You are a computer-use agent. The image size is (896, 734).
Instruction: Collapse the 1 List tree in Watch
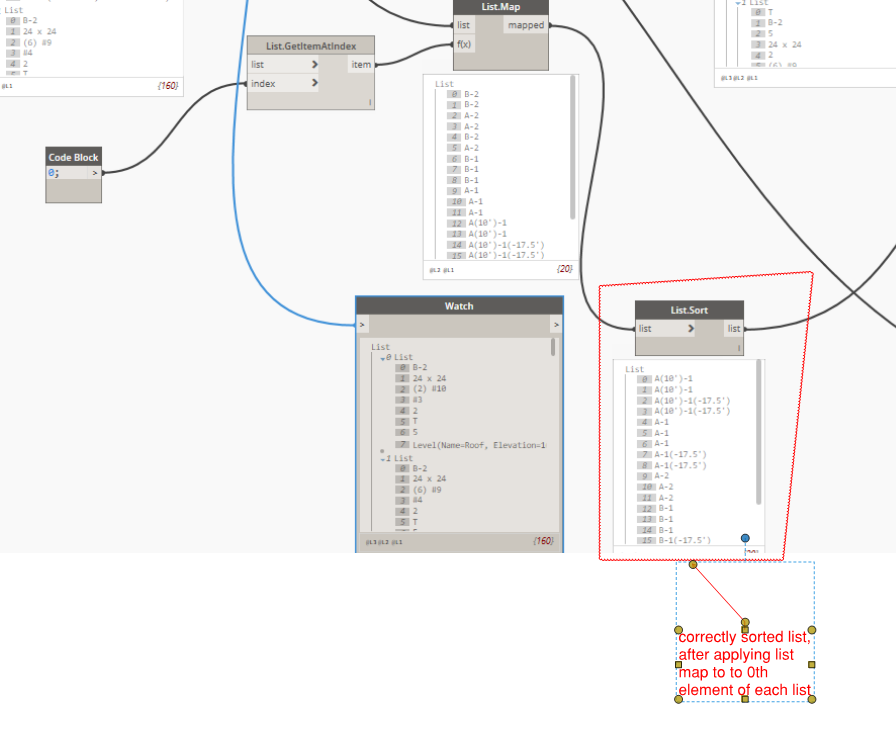point(383,460)
